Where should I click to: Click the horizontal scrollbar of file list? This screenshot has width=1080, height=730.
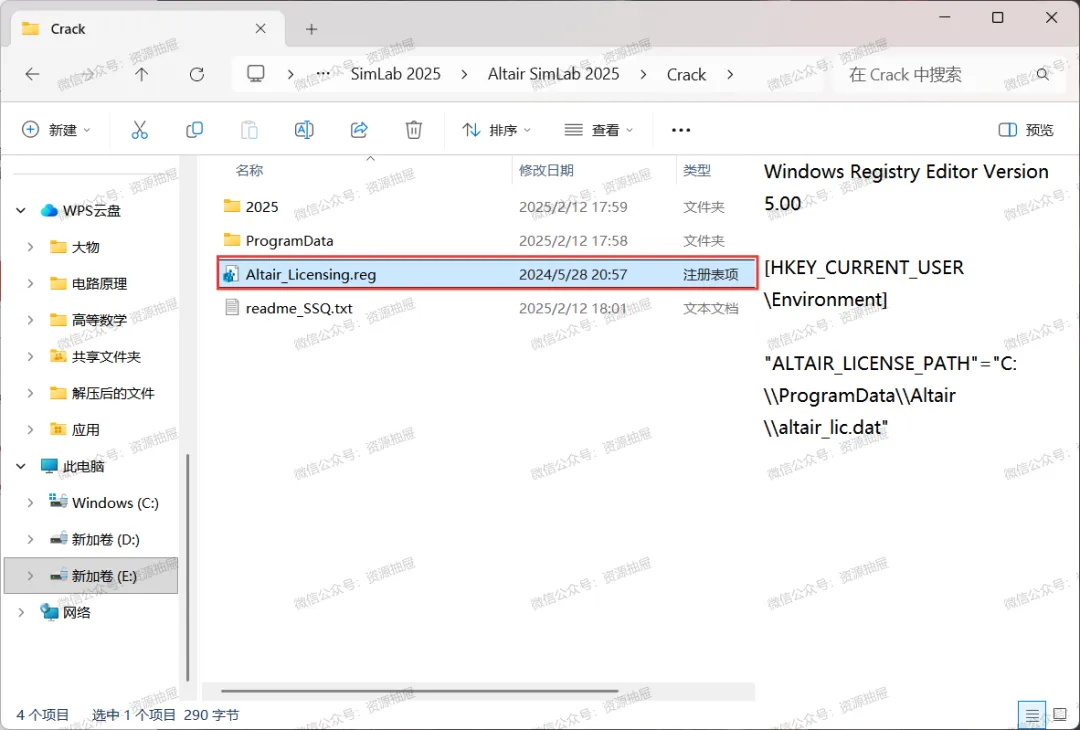pos(419,691)
